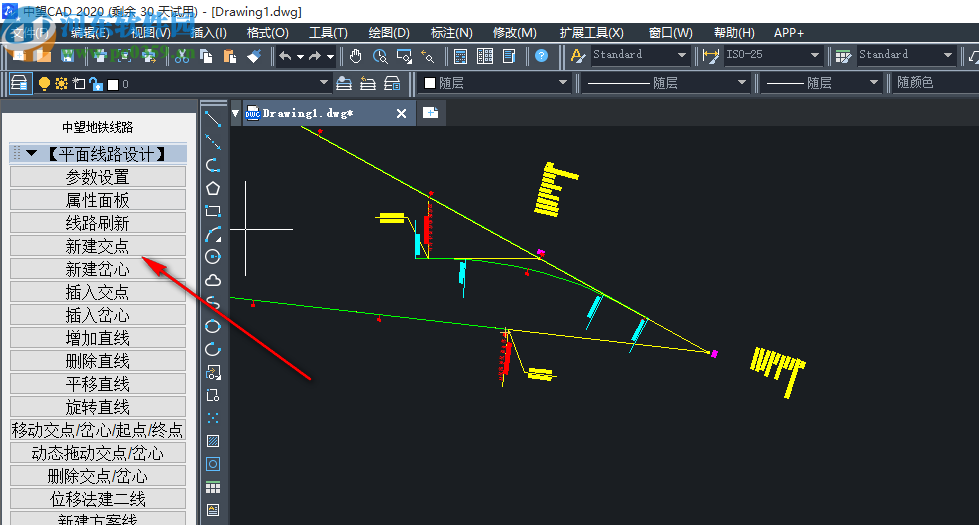Click the Layer Previous icon
Viewport: 979px width, 525px height.
coord(368,83)
